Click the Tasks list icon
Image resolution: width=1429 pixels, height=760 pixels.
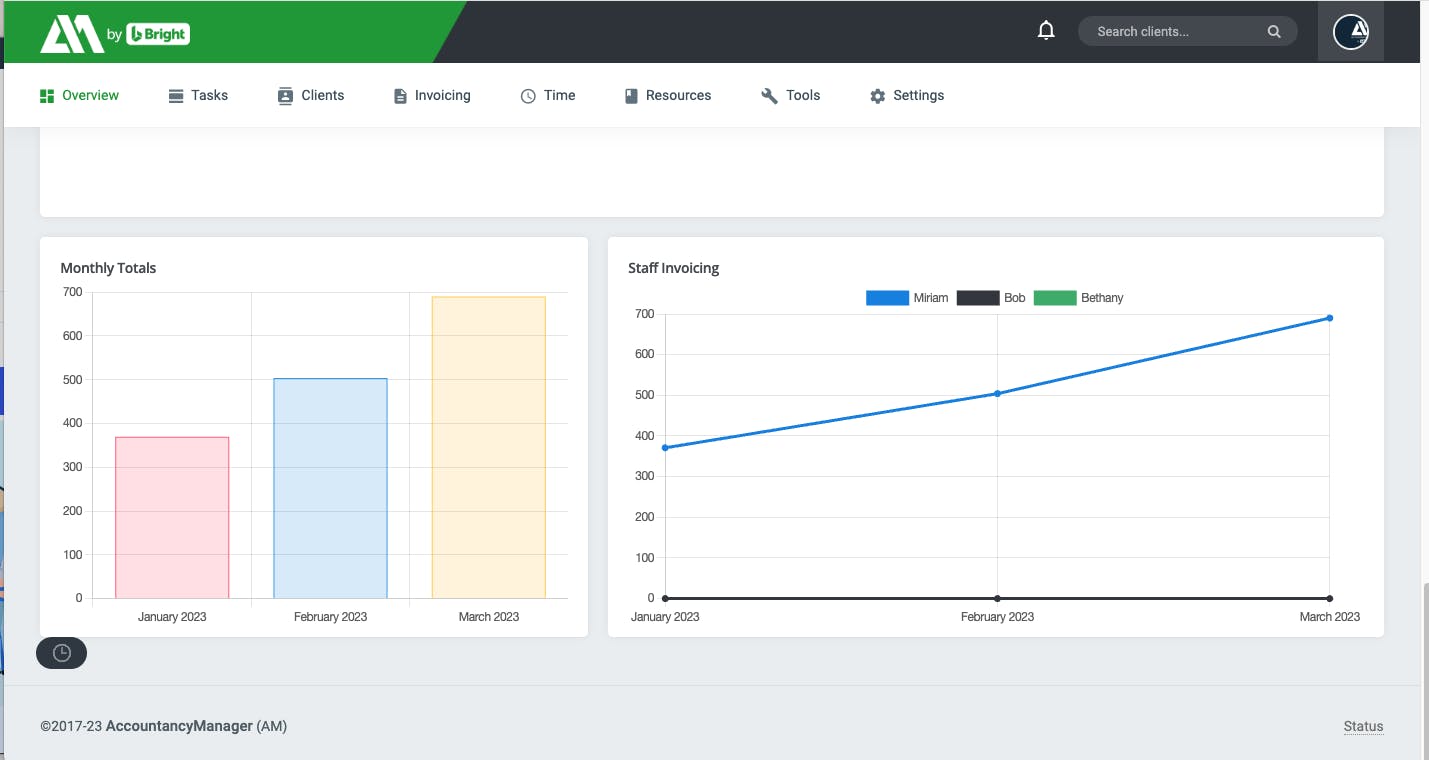176,96
